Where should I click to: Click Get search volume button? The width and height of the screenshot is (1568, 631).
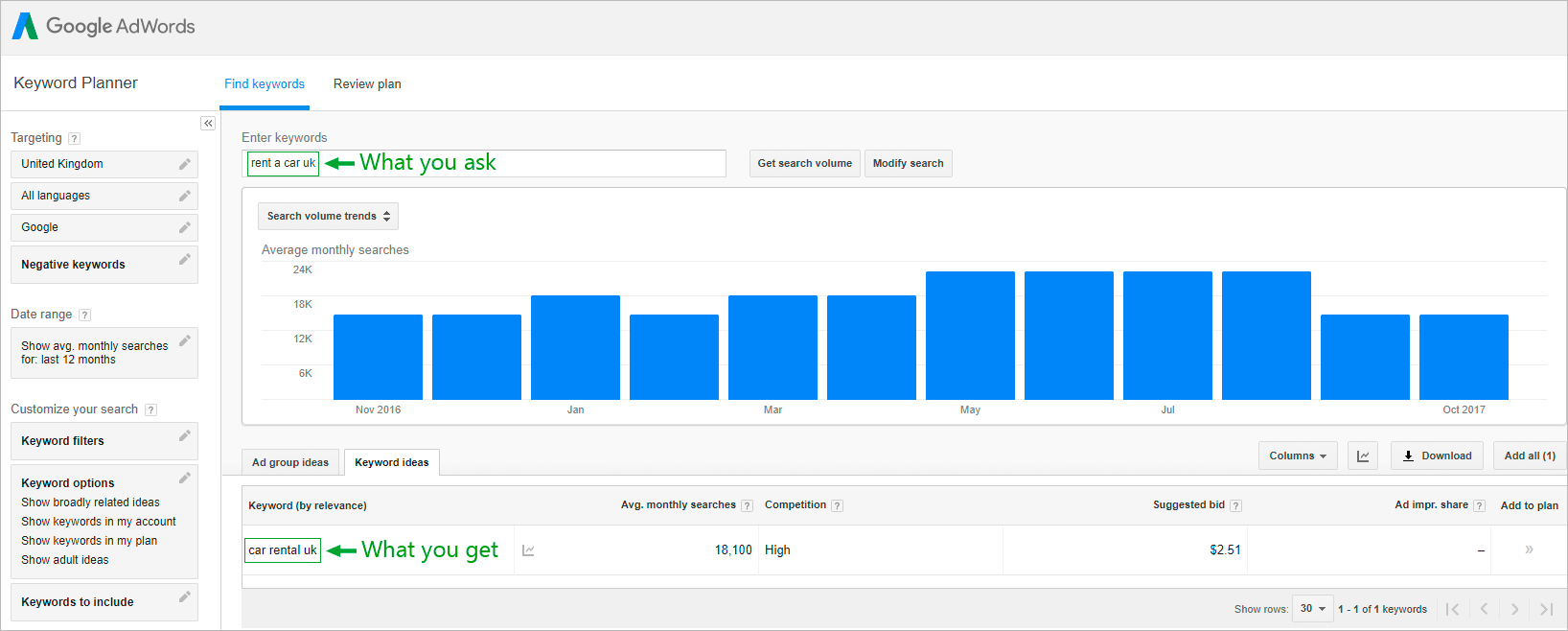point(805,163)
